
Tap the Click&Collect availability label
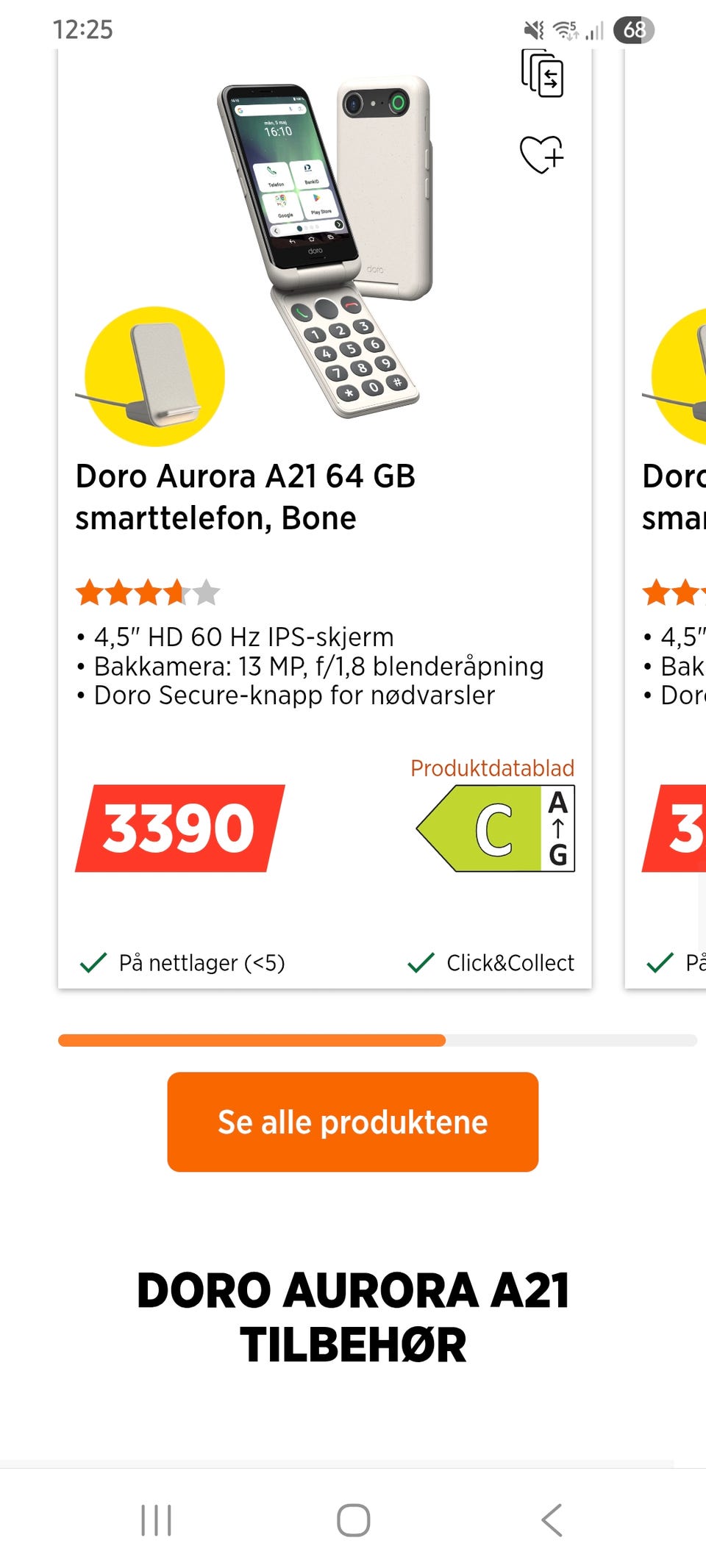pos(491,963)
